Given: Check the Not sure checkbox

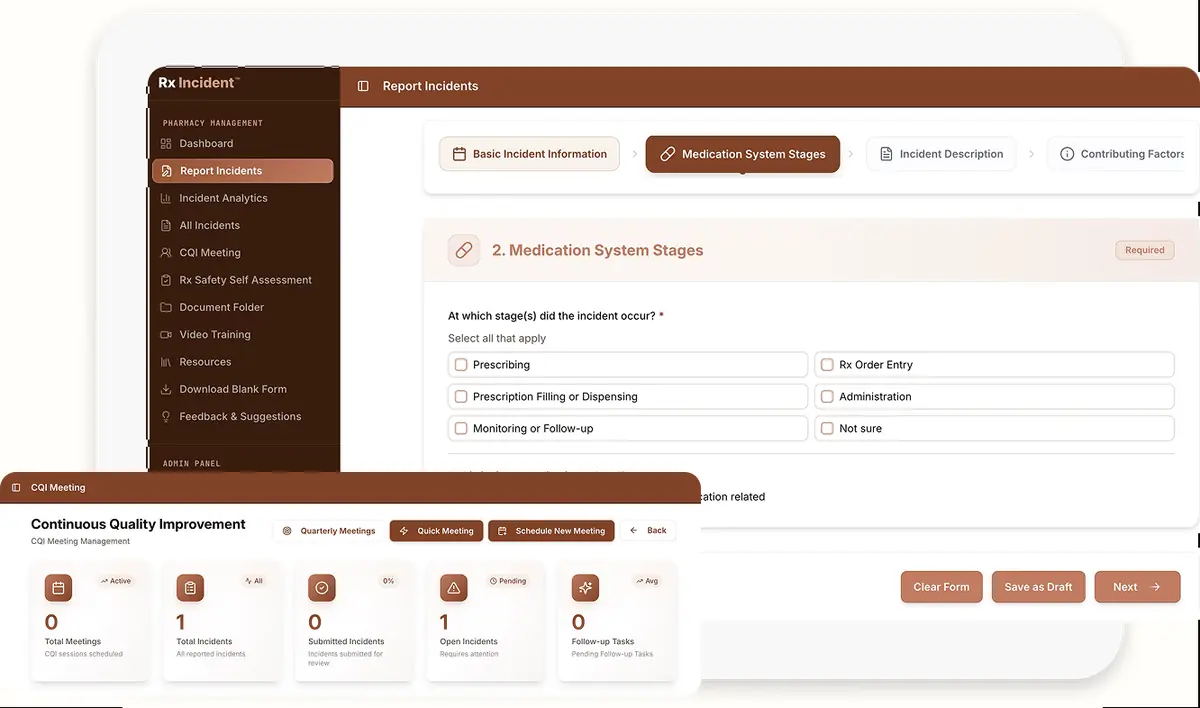Looking at the screenshot, I should (x=827, y=428).
